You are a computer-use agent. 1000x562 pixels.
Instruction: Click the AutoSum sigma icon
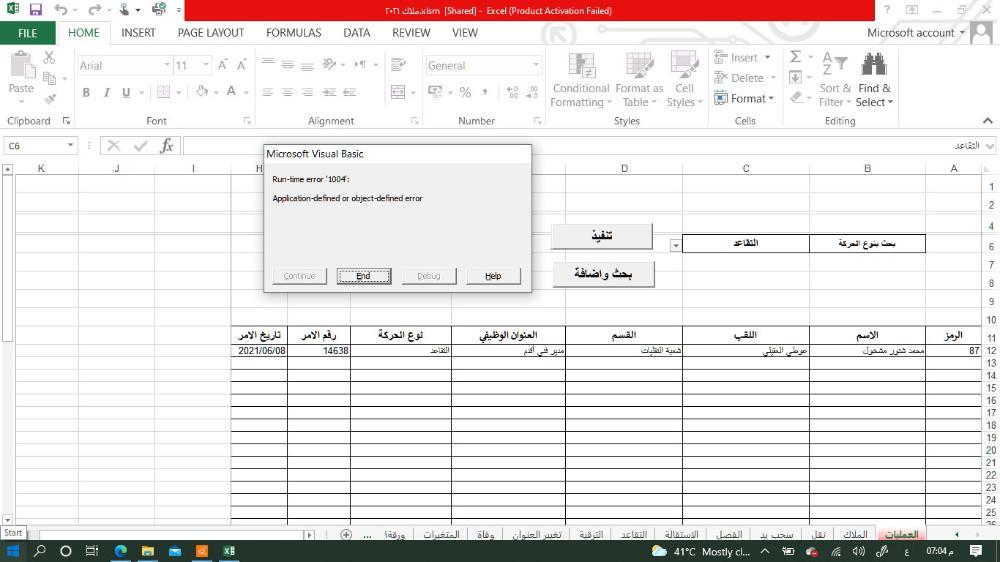tap(796, 57)
